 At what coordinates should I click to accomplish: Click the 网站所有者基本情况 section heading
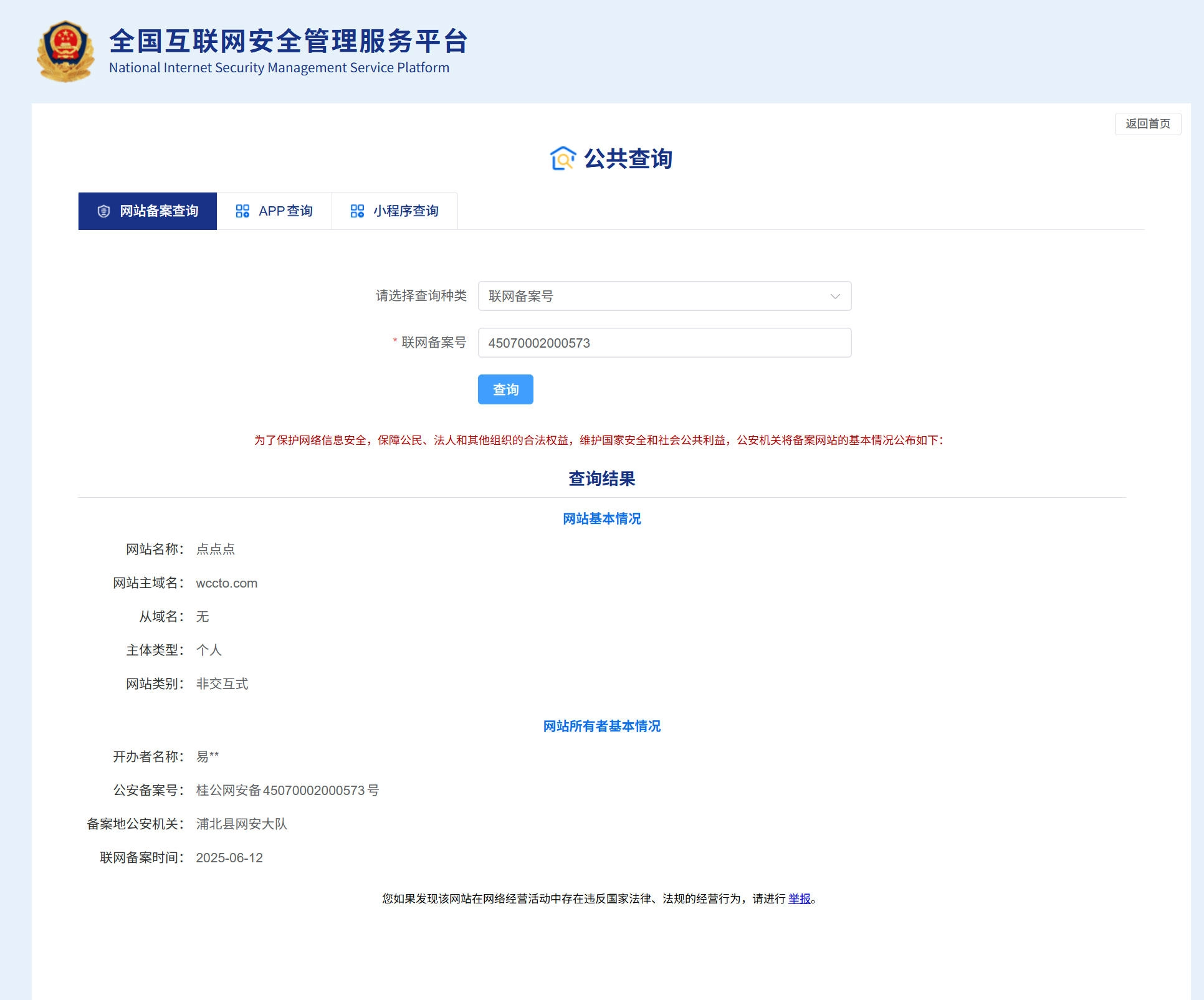tap(602, 726)
